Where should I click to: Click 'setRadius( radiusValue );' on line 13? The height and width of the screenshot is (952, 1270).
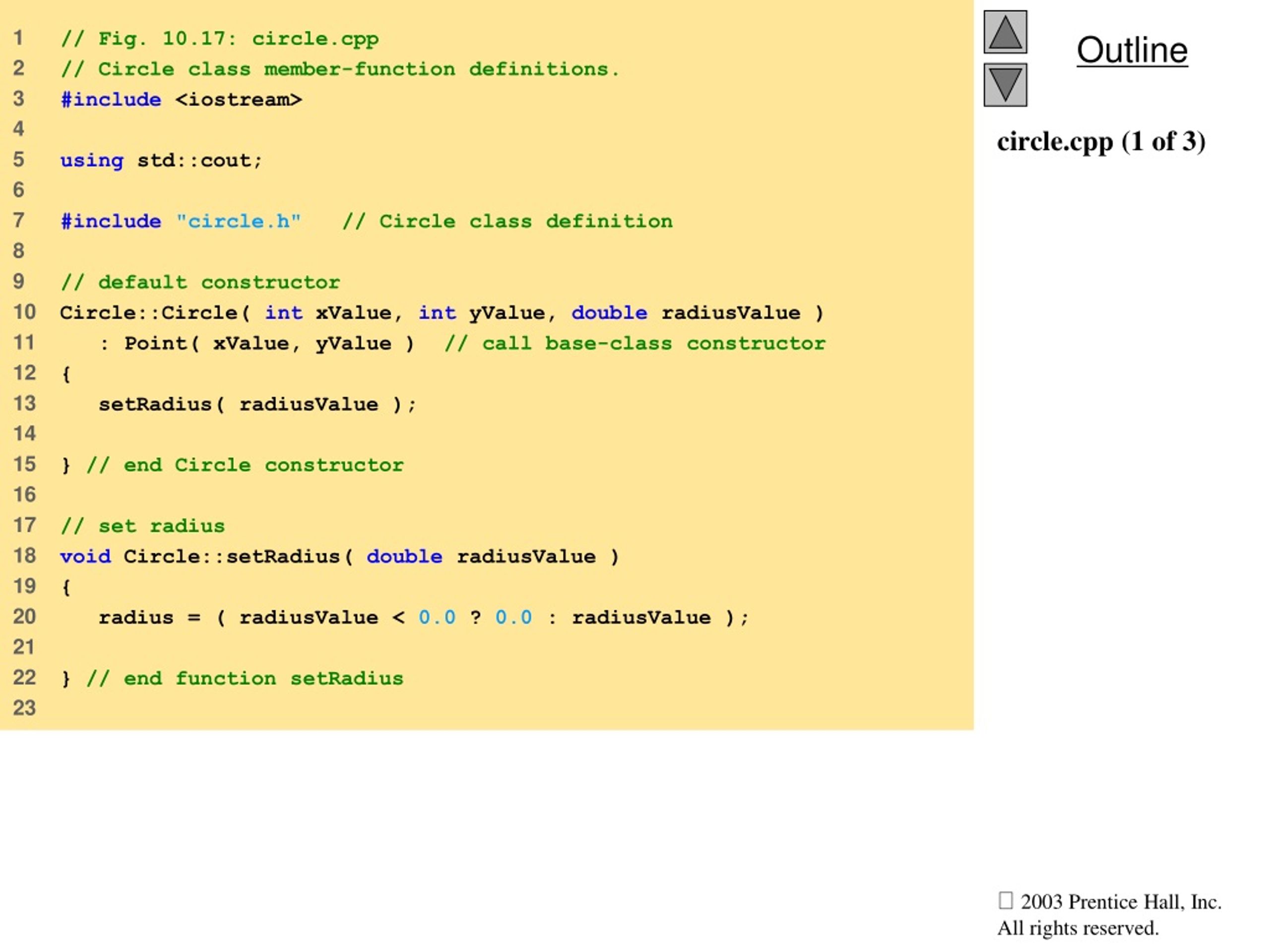coord(257,405)
